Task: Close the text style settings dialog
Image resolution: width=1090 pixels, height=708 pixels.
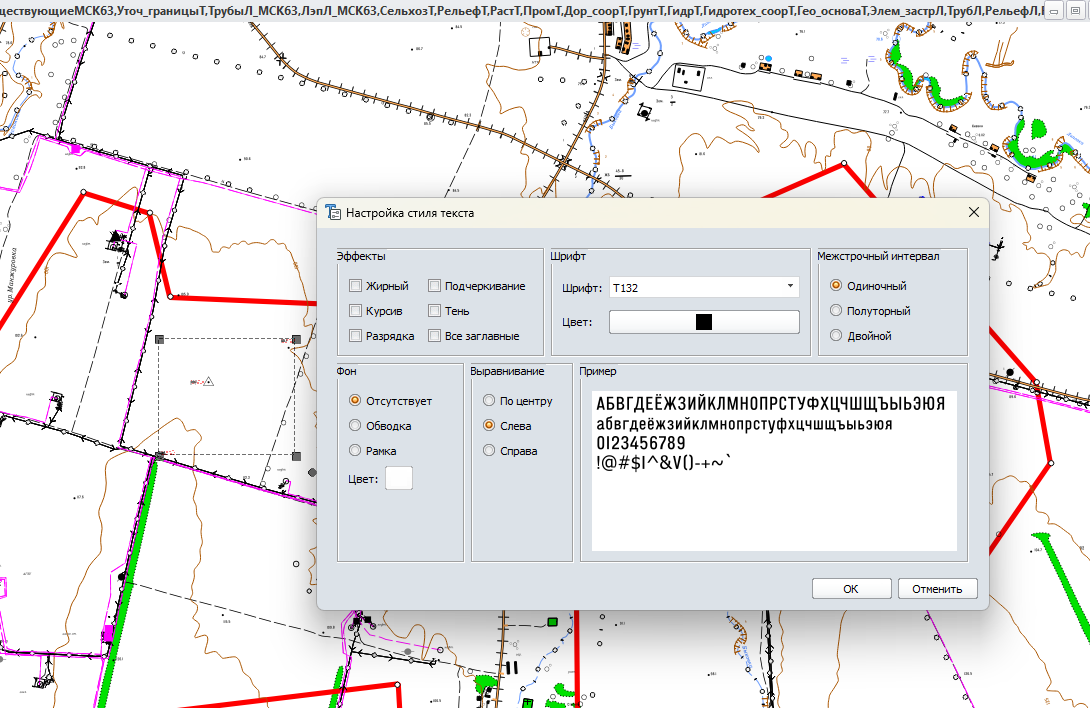Action: [973, 213]
